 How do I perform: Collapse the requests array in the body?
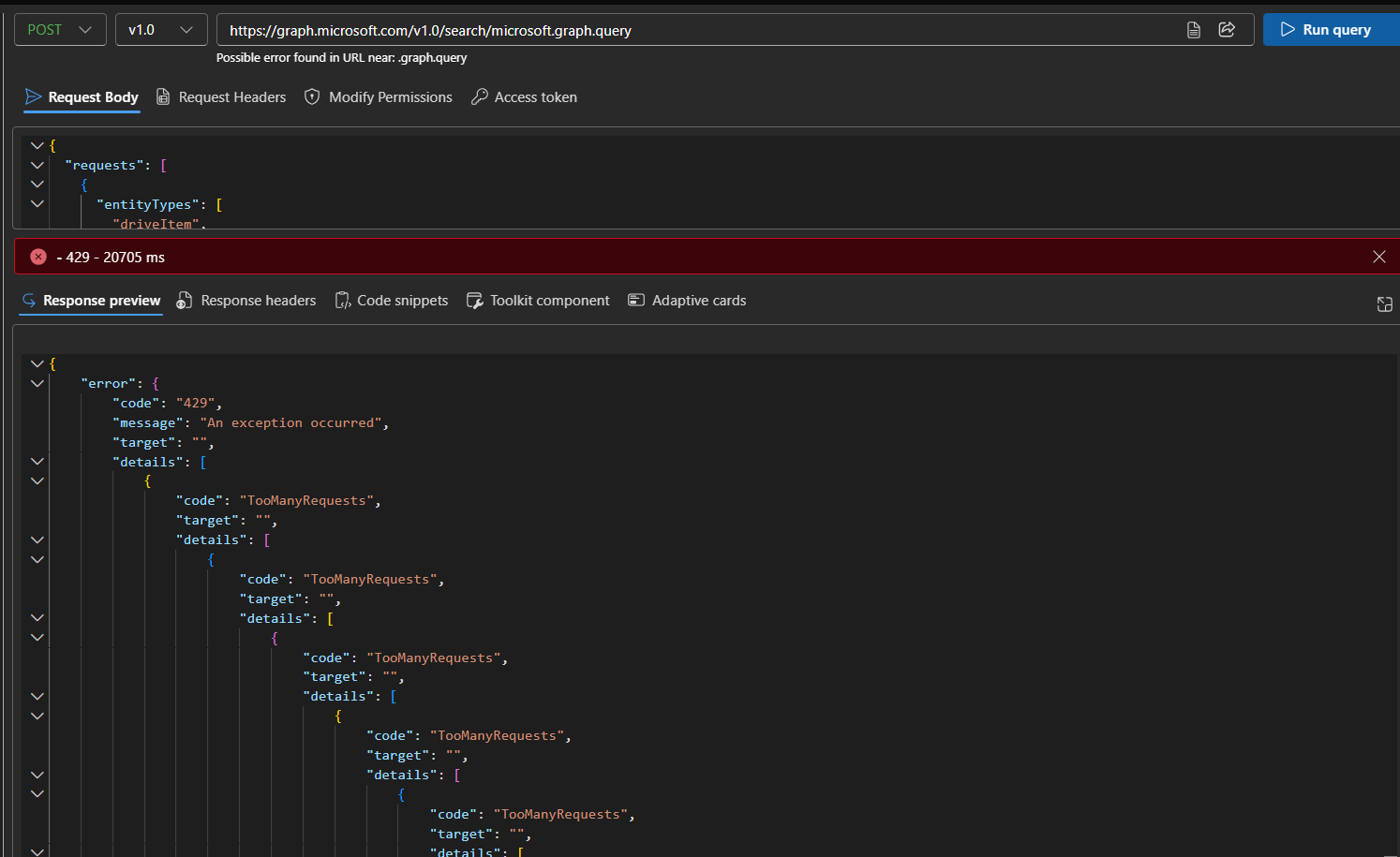tap(36, 165)
